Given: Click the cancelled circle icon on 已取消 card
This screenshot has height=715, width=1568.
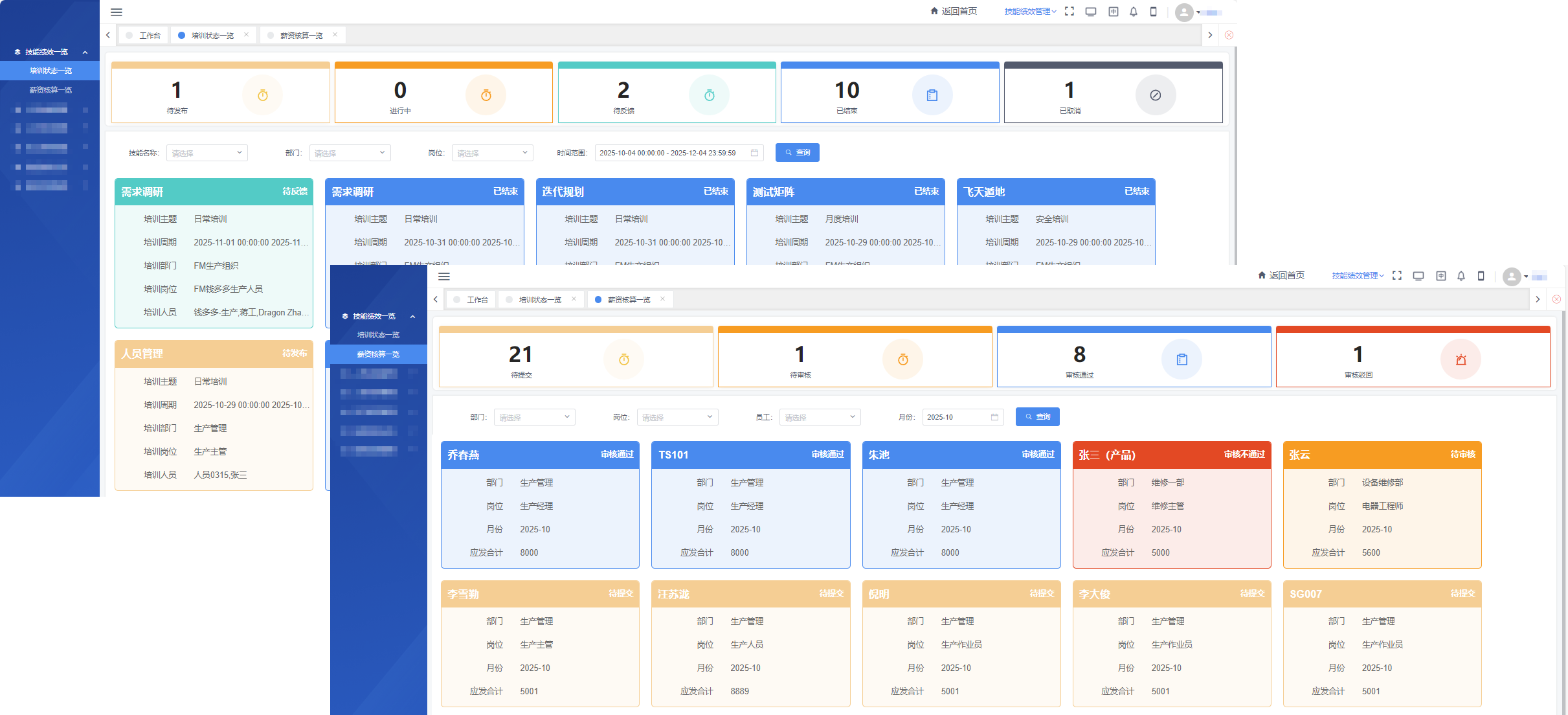Looking at the screenshot, I should tap(1155, 95).
